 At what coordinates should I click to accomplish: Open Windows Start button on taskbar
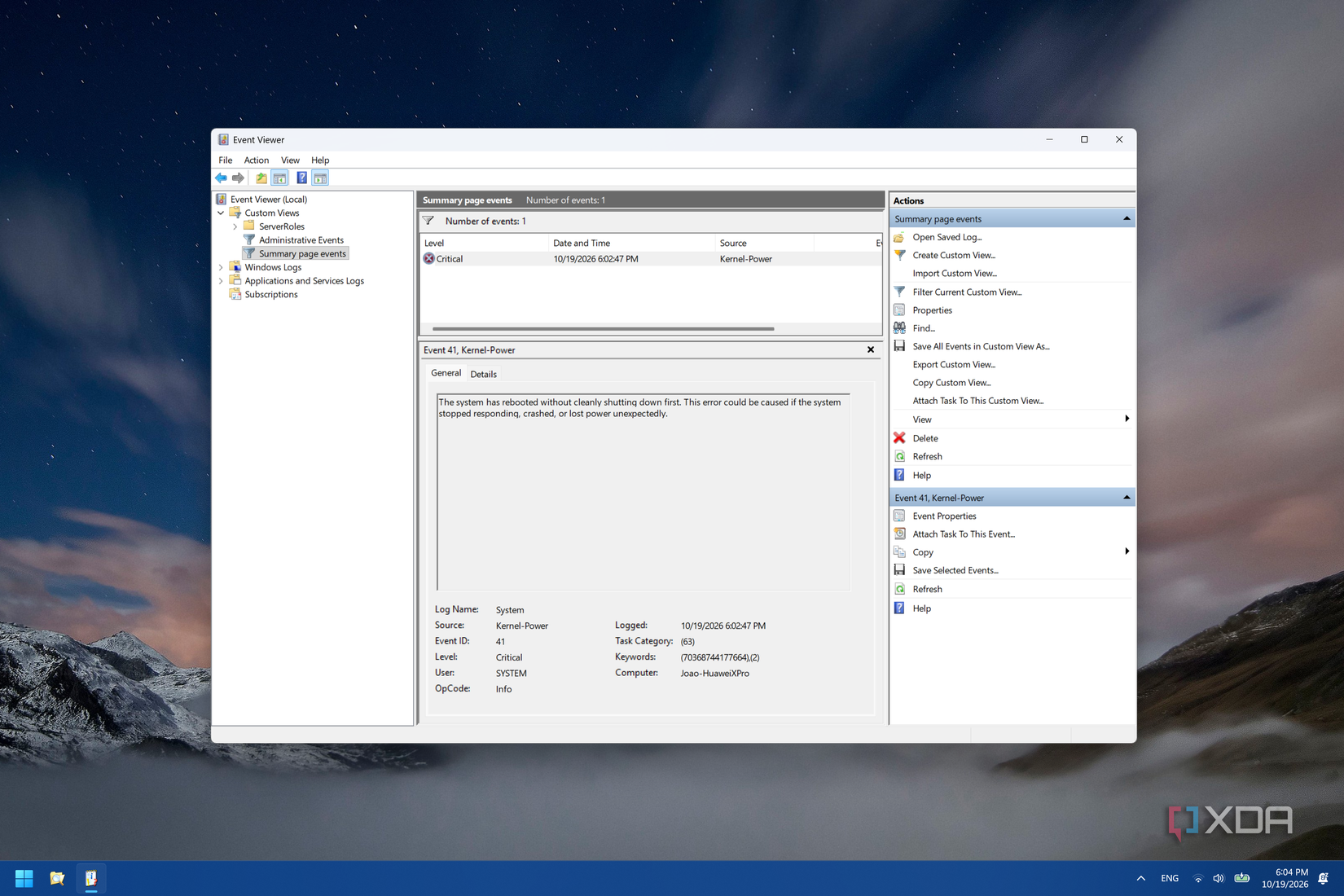24,878
